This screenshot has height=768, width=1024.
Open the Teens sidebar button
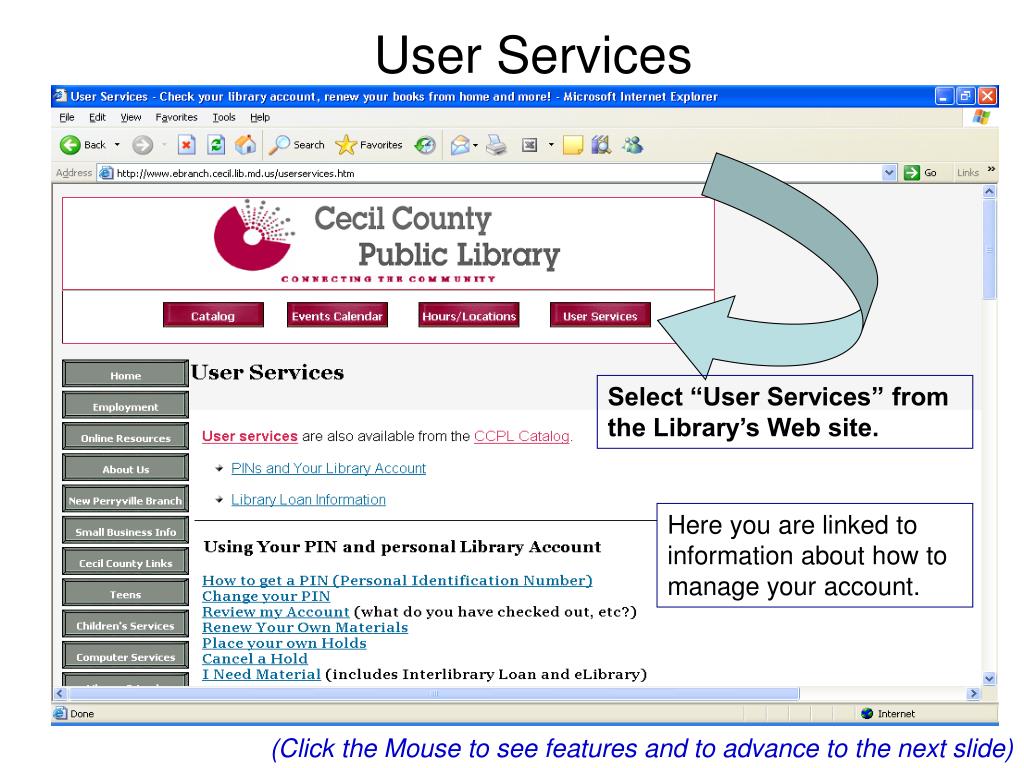click(125, 594)
